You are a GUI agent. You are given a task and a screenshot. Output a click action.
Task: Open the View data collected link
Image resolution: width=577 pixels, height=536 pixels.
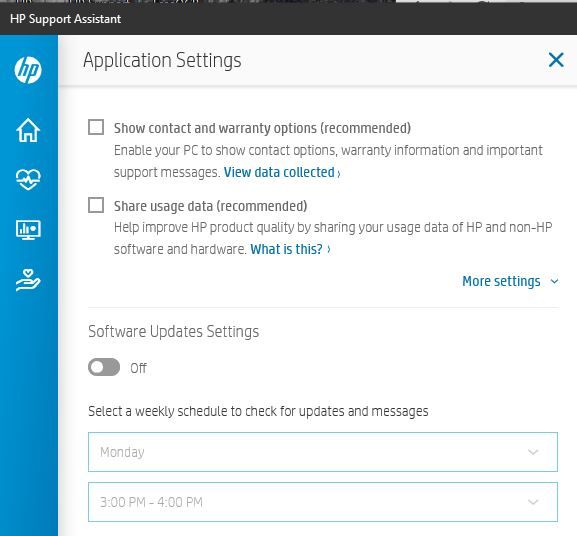click(x=279, y=172)
